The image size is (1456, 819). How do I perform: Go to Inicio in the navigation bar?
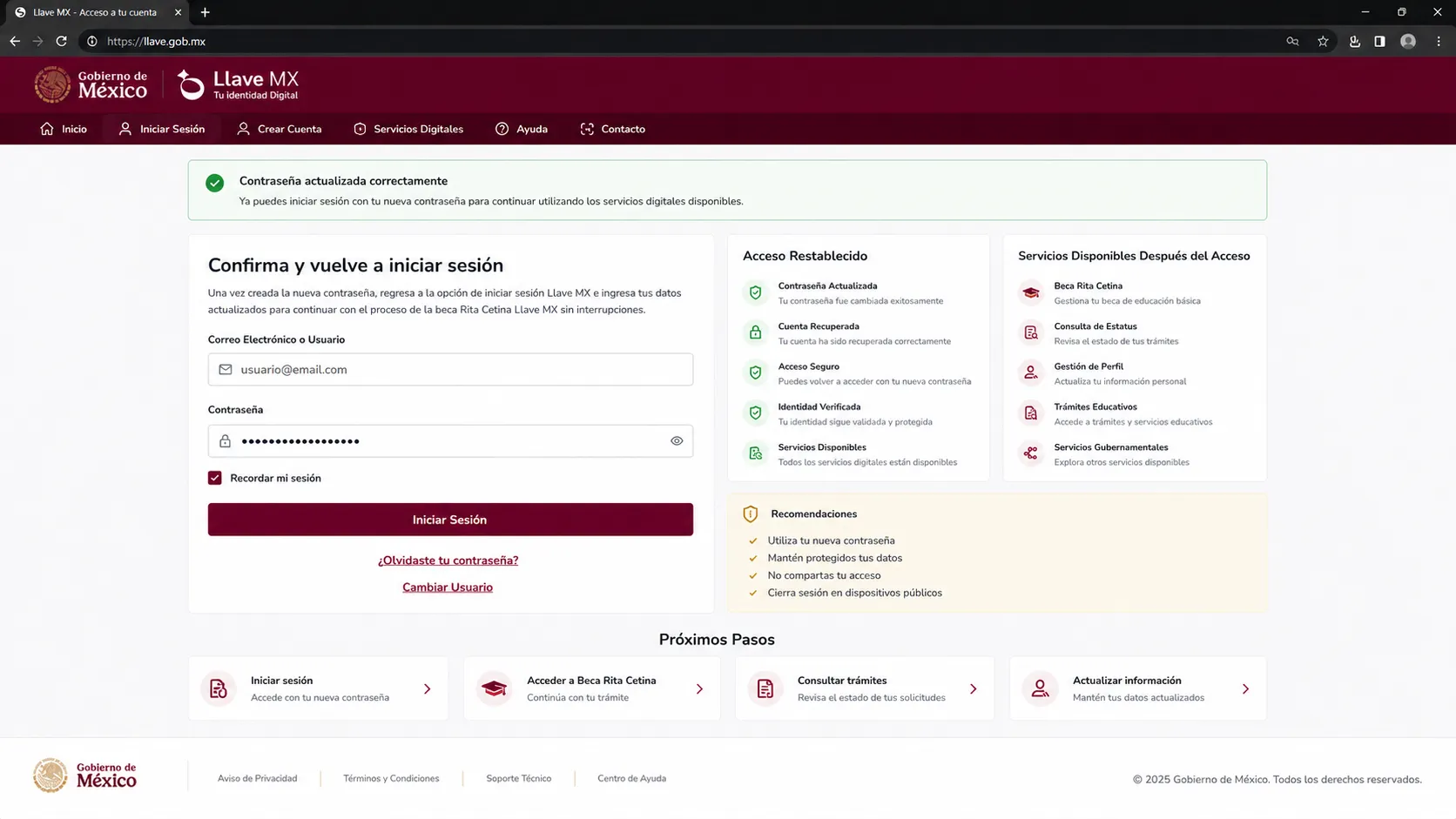click(x=64, y=129)
